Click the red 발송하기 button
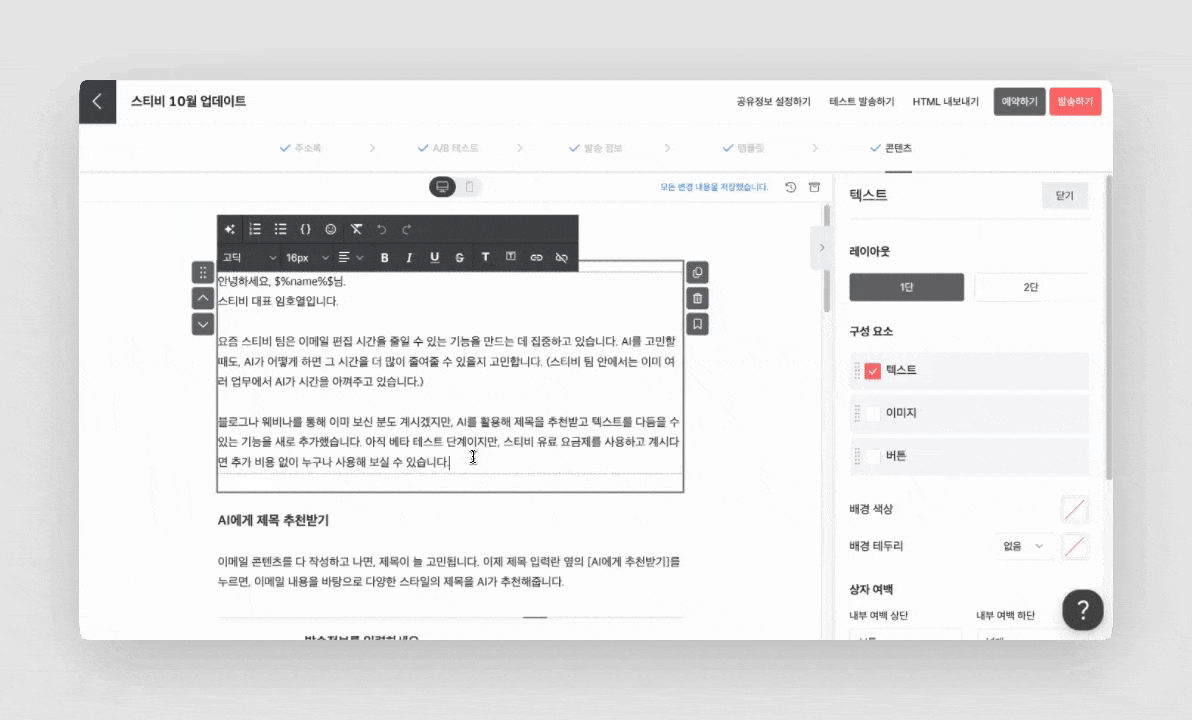Viewport: 1192px width, 720px height. click(1075, 102)
